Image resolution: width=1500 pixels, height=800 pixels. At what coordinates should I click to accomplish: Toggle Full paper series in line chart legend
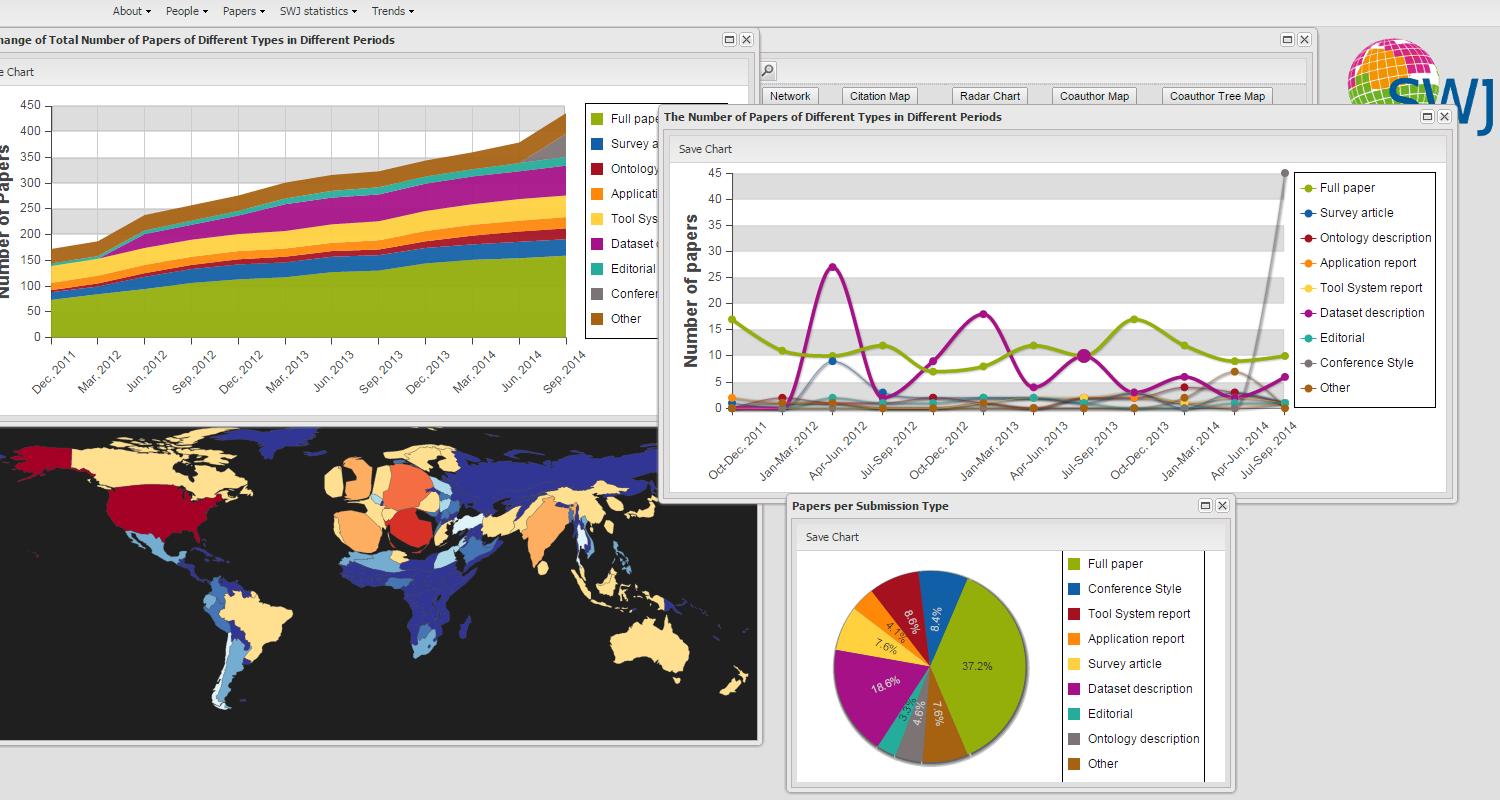coord(1346,188)
